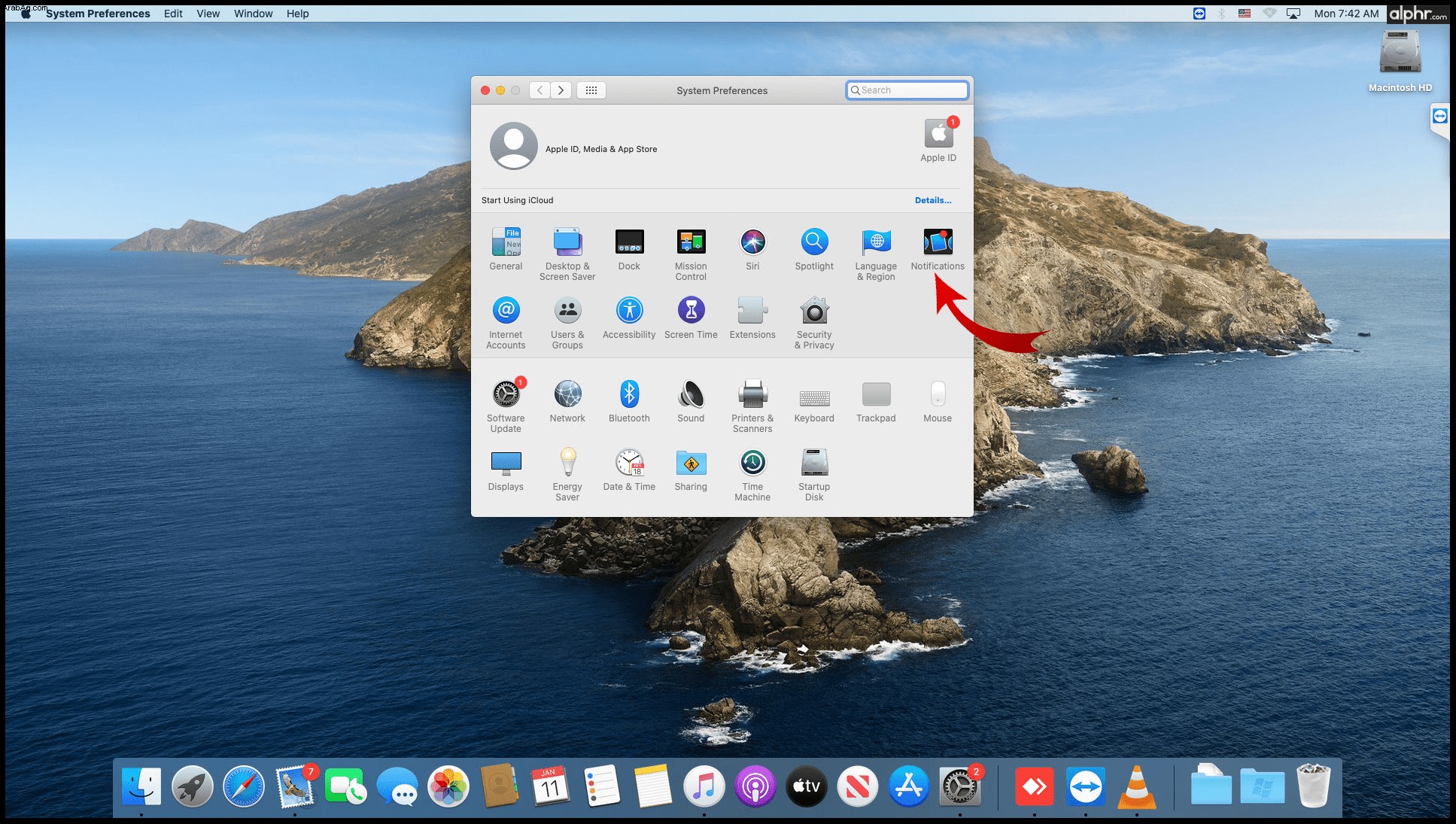
Task: Click the input source flag in menu bar
Action: pyautogui.click(x=1245, y=14)
